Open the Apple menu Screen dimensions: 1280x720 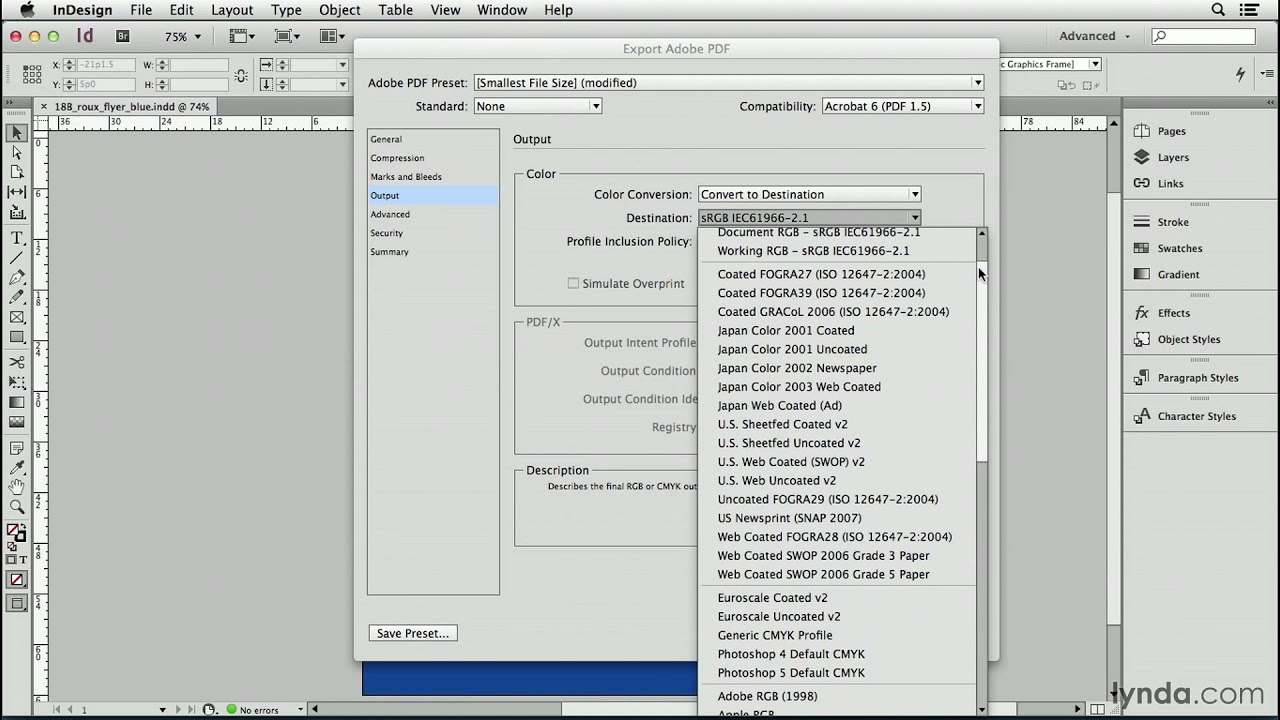[x=25, y=10]
